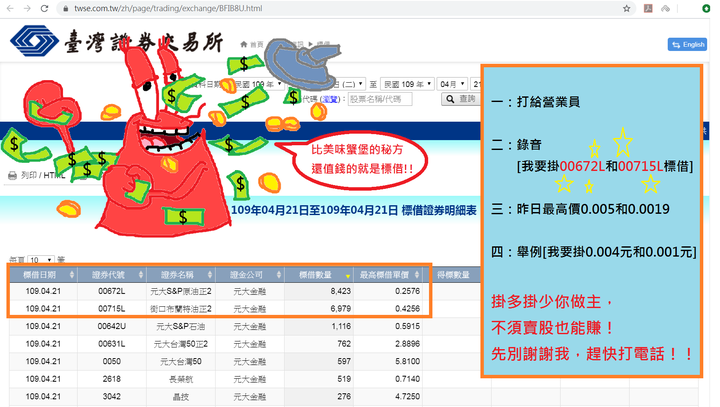Sort table by 標借日期 column arrows
This screenshot has height=407, width=720.
pos(72,275)
